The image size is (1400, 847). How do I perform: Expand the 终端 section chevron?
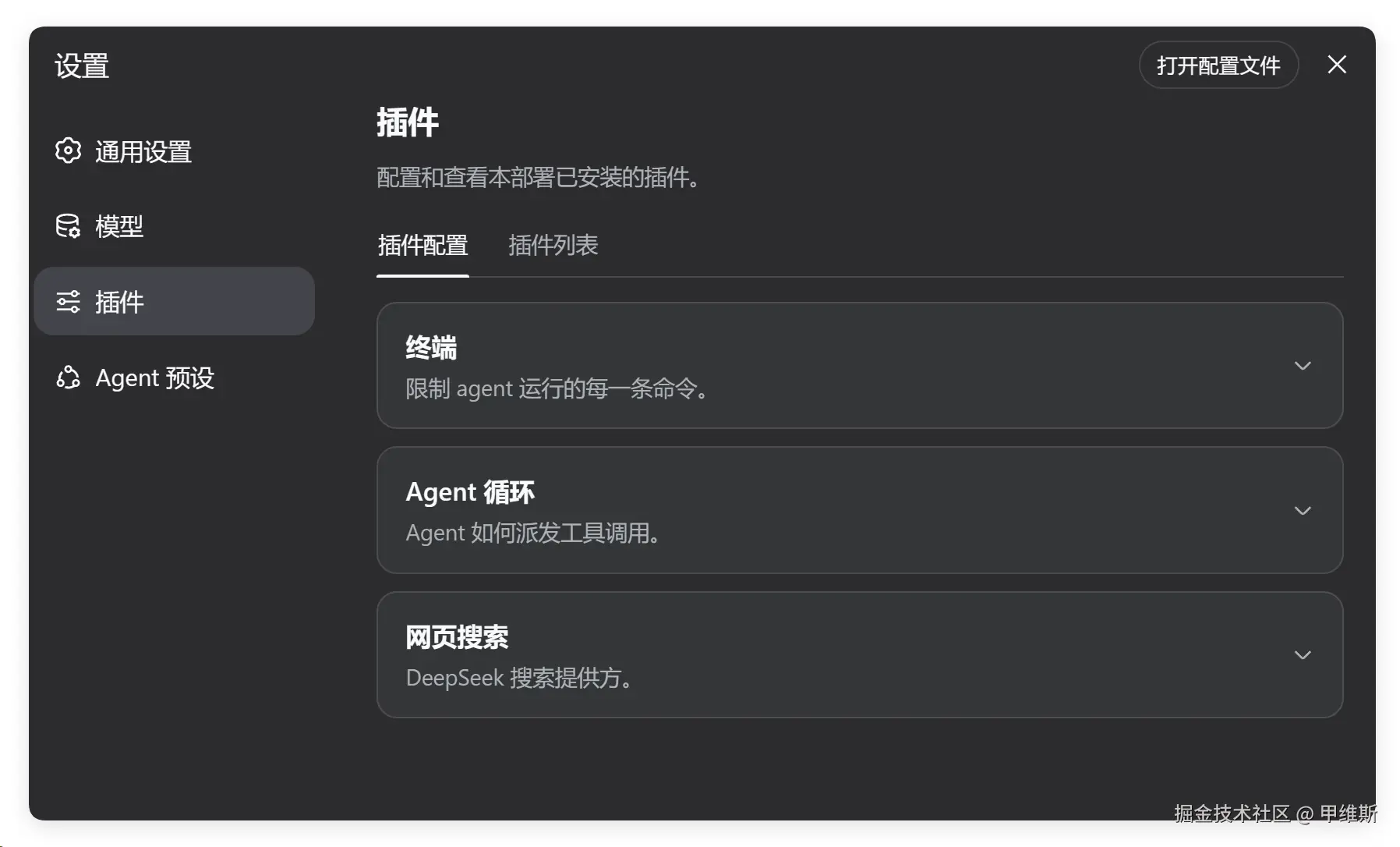[x=1303, y=366]
